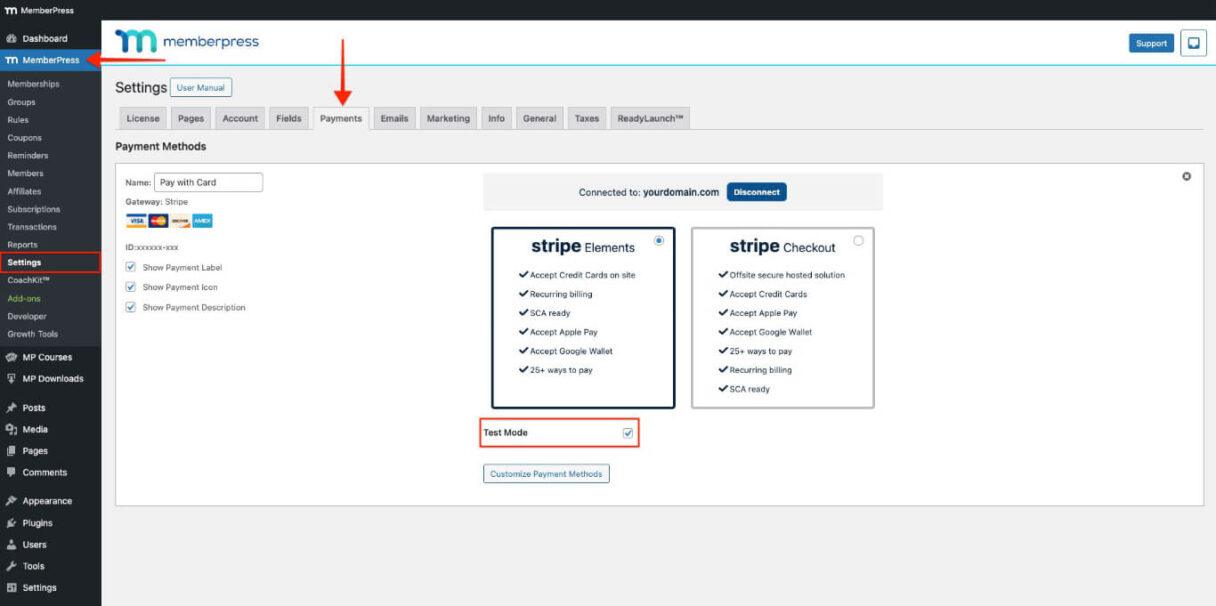Switch to the Emails settings tab
Image resolution: width=1216 pixels, height=606 pixels.
(394, 117)
